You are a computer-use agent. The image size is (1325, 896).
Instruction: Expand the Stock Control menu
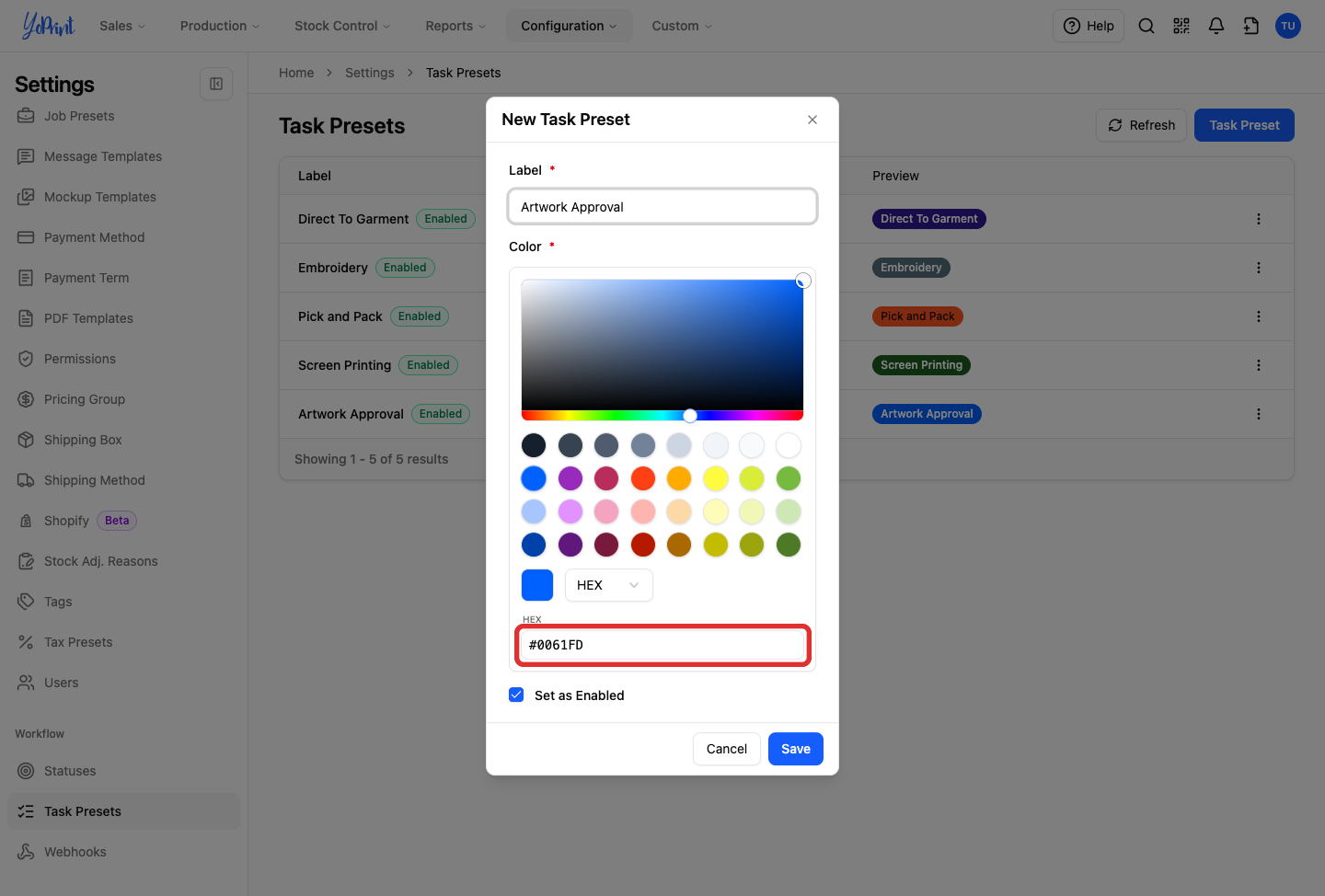pyautogui.click(x=342, y=26)
